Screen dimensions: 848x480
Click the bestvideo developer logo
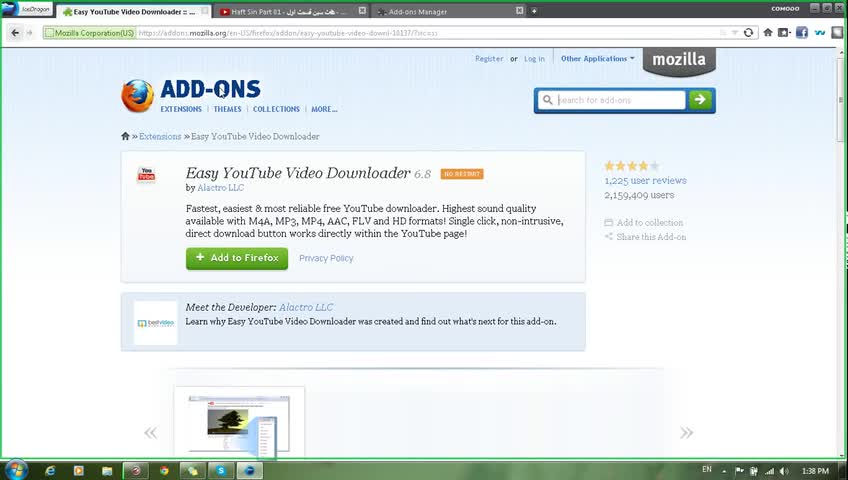(x=156, y=323)
